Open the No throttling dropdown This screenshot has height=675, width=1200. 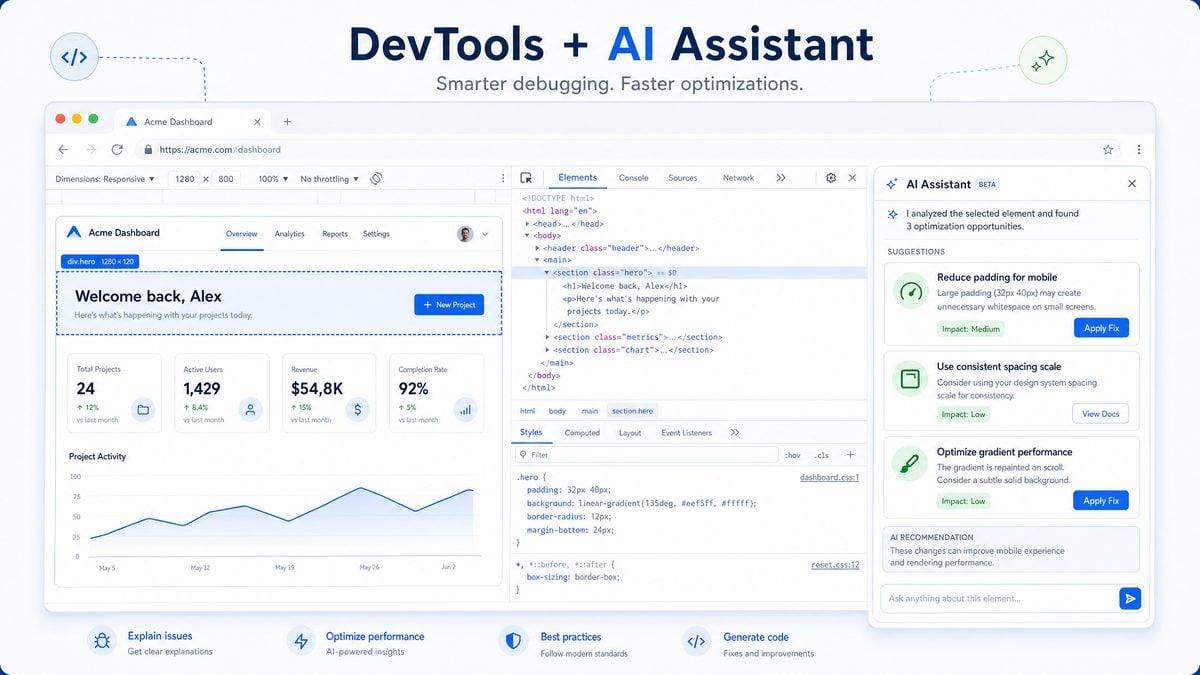[x=329, y=179]
